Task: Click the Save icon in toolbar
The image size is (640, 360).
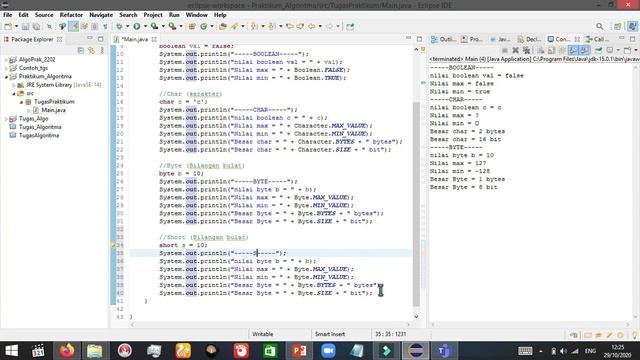Action: pos(25,27)
